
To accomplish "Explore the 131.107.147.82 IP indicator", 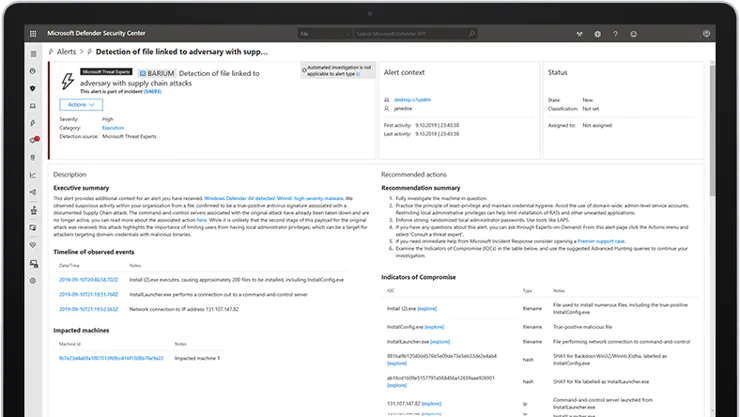I will click(431, 404).
